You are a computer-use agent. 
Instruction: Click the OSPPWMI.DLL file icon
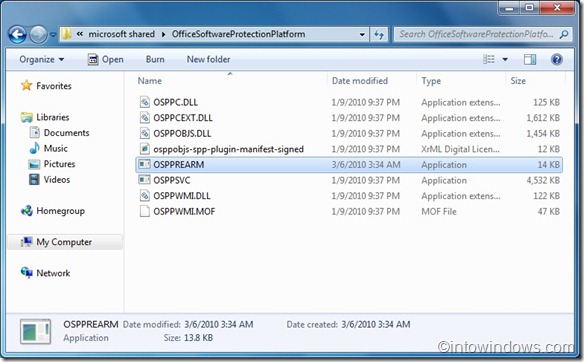145,196
